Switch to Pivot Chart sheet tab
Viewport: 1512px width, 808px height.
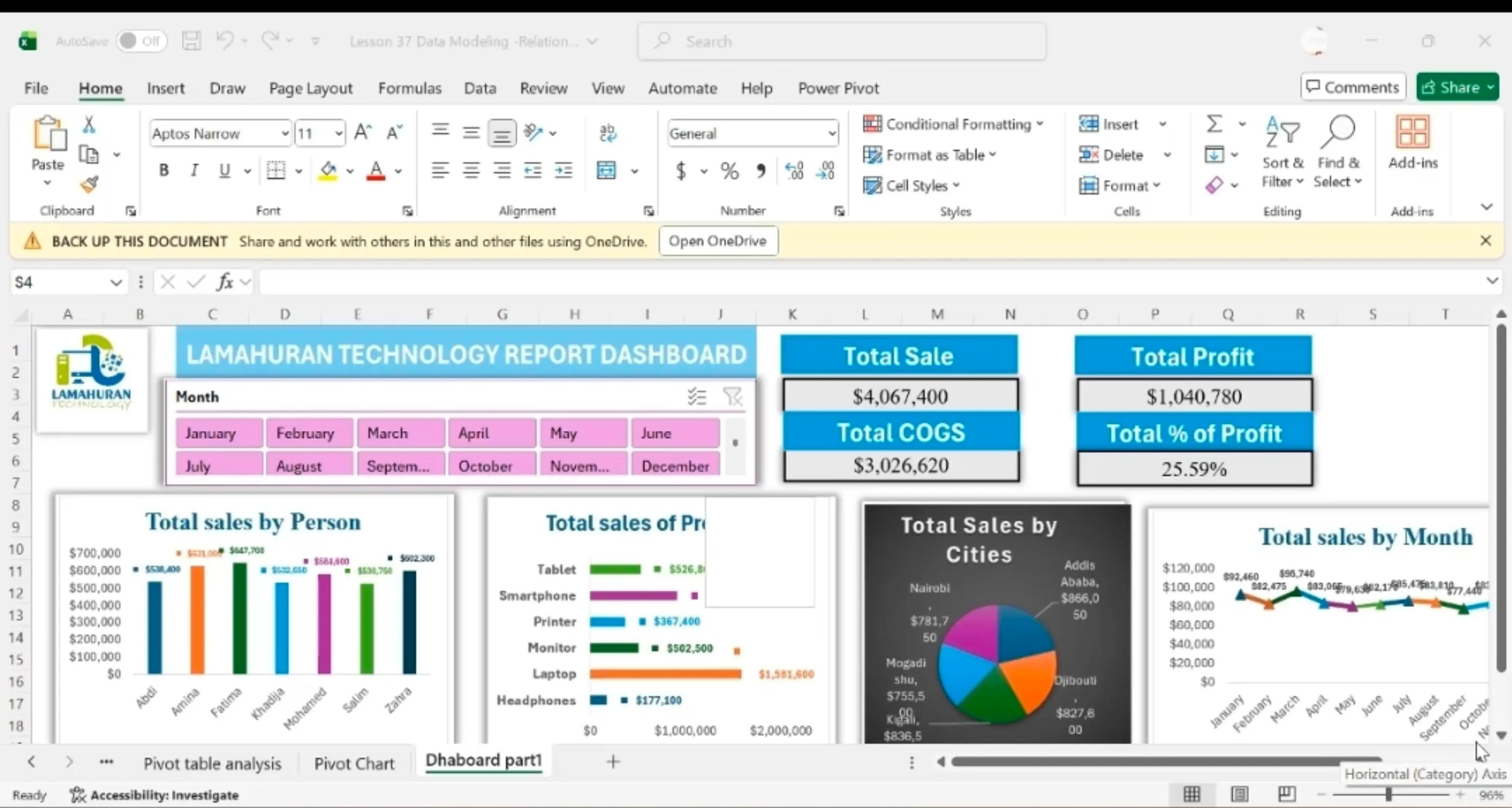pyautogui.click(x=354, y=763)
